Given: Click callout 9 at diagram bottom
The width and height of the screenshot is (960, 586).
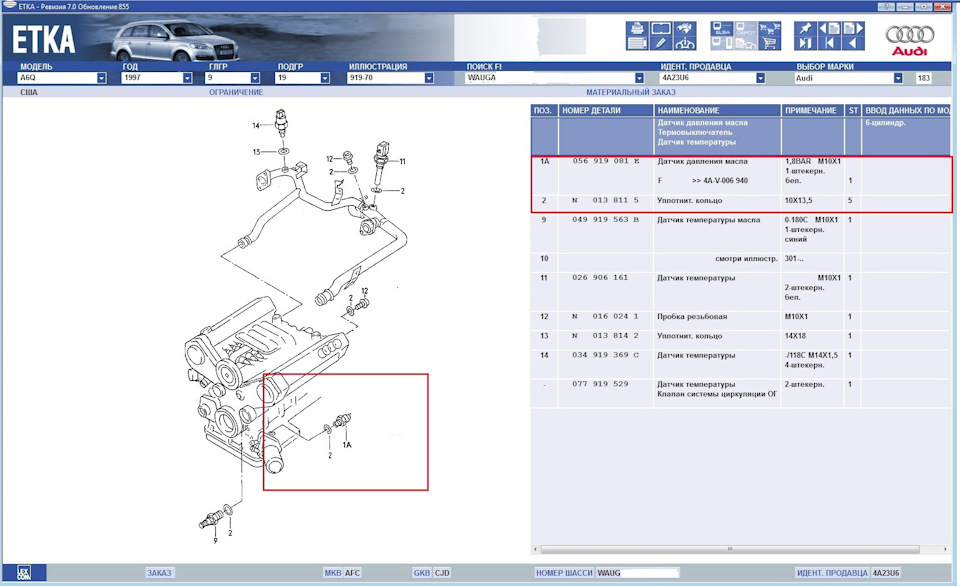Looking at the screenshot, I should click(216, 541).
